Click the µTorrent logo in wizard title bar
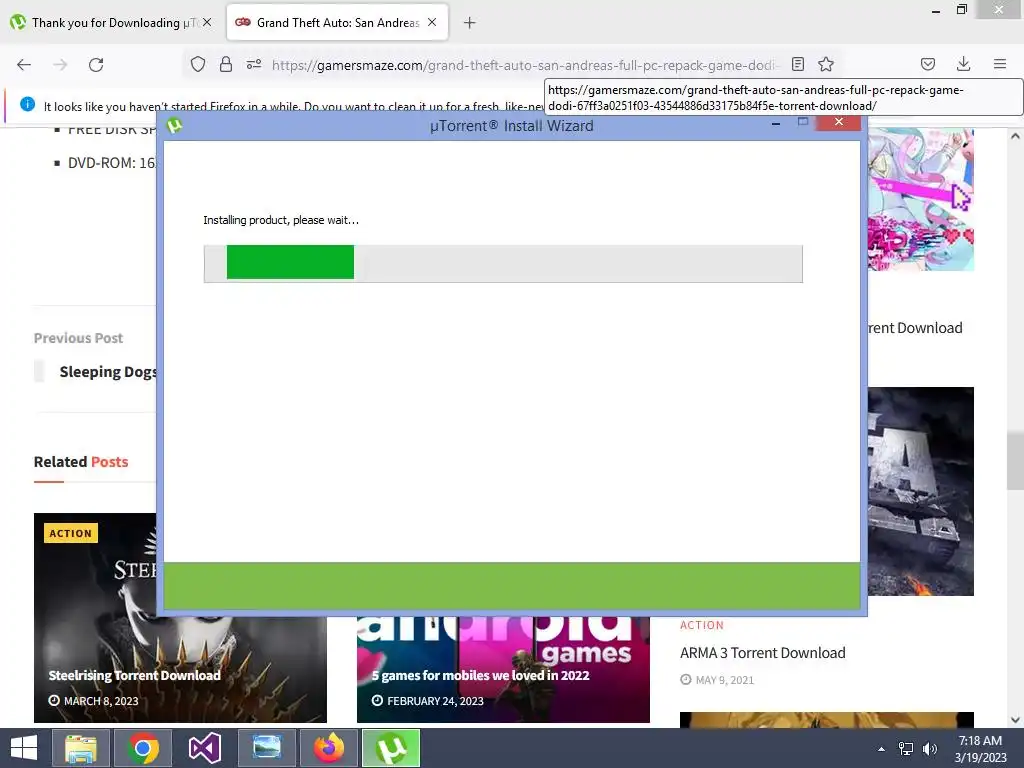Image resolution: width=1024 pixels, height=768 pixels. pyautogui.click(x=174, y=125)
